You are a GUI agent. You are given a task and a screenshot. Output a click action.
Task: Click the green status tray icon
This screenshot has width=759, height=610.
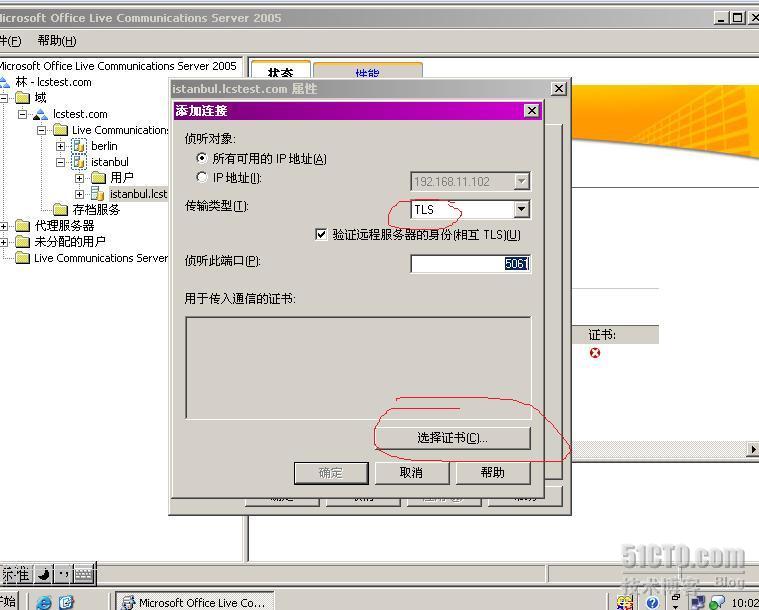[716, 603]
